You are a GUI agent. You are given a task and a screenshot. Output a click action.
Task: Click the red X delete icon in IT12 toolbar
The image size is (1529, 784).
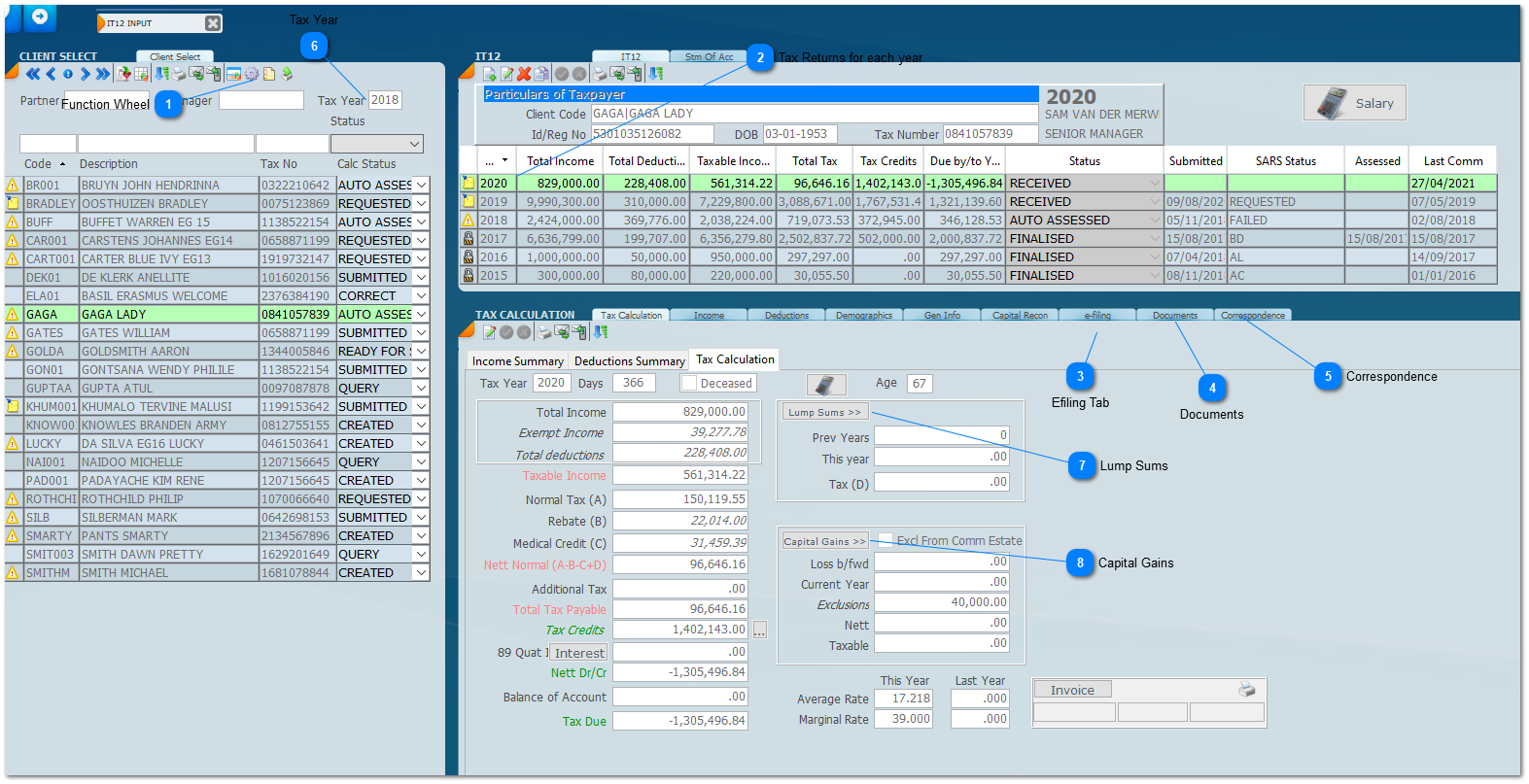click(x=524, y=74)
